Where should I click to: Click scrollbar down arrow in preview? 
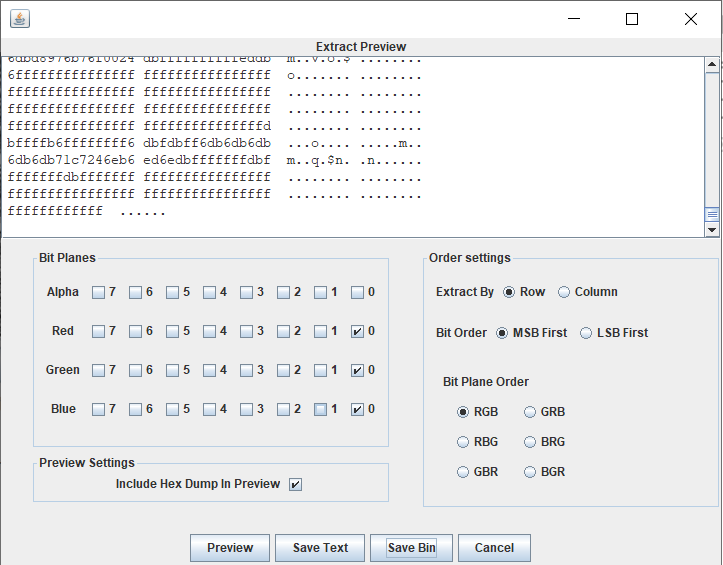712,230
